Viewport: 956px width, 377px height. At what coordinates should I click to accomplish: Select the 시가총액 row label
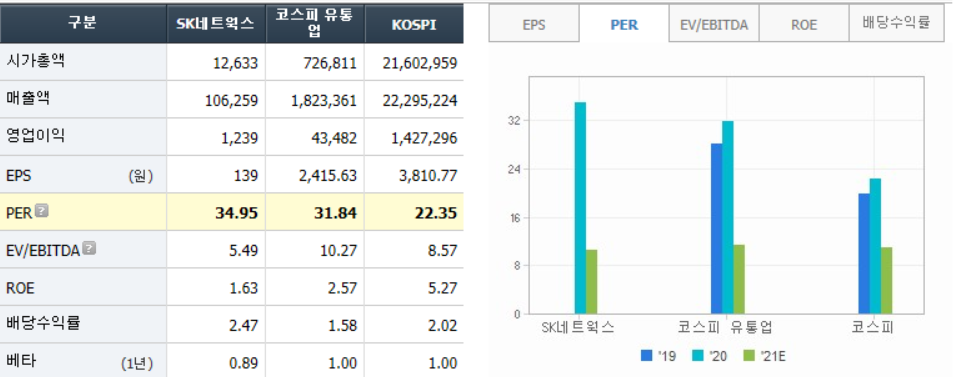click(x=35, y=61)
